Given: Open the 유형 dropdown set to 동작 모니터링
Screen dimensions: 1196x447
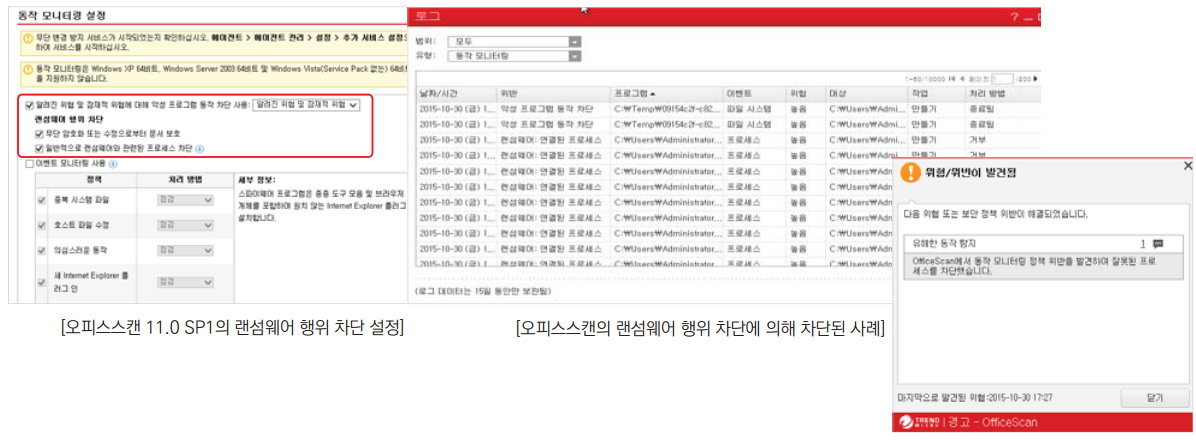Looking at the screenshot, I should point(513,56).
